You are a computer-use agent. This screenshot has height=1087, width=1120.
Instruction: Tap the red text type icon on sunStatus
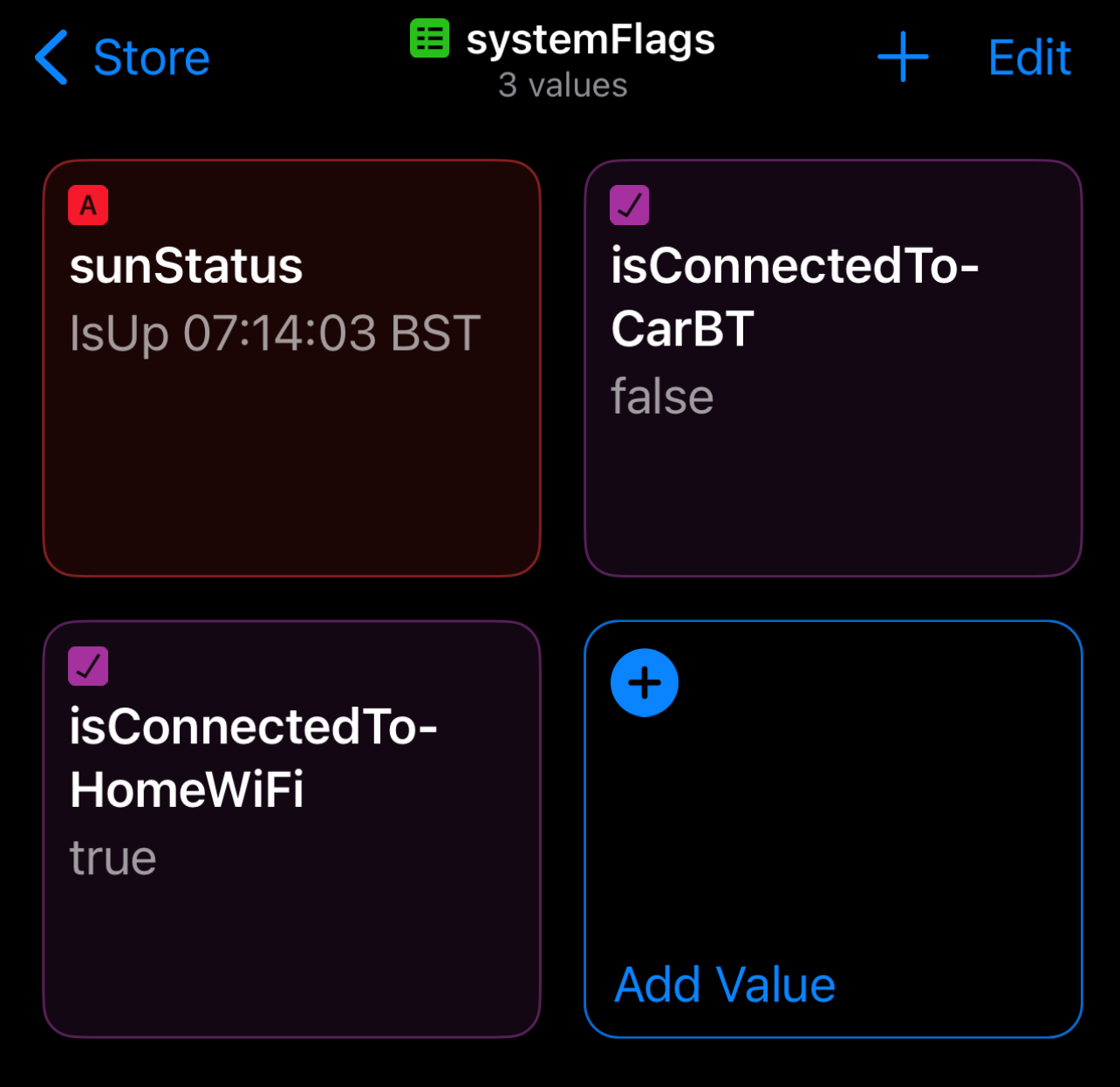pyautogui.click(x=88, y=206)
